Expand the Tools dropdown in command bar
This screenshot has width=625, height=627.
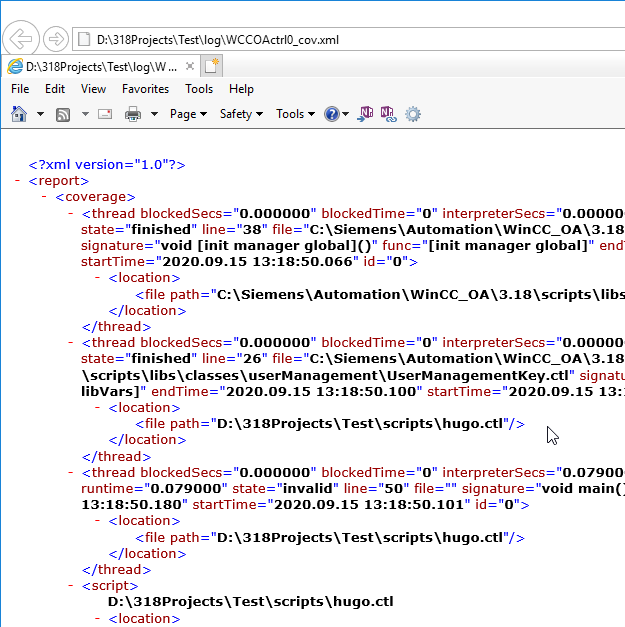(x=295, y=114)
